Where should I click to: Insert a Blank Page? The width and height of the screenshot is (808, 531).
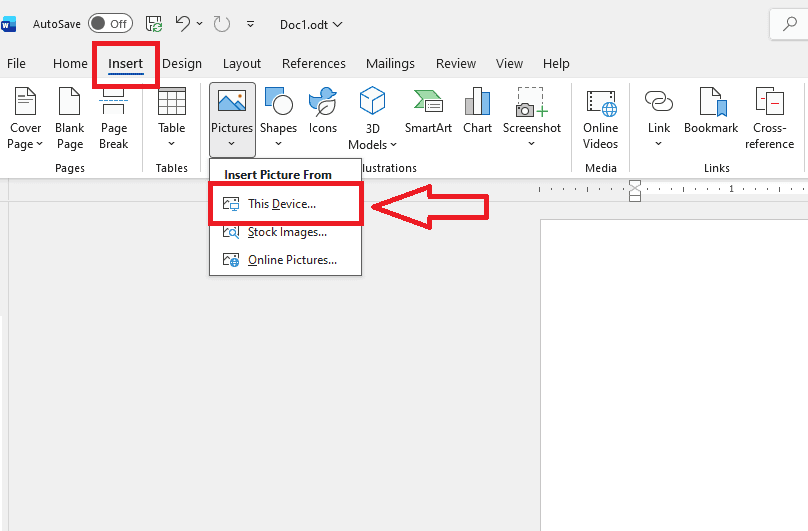click(70, 119)
